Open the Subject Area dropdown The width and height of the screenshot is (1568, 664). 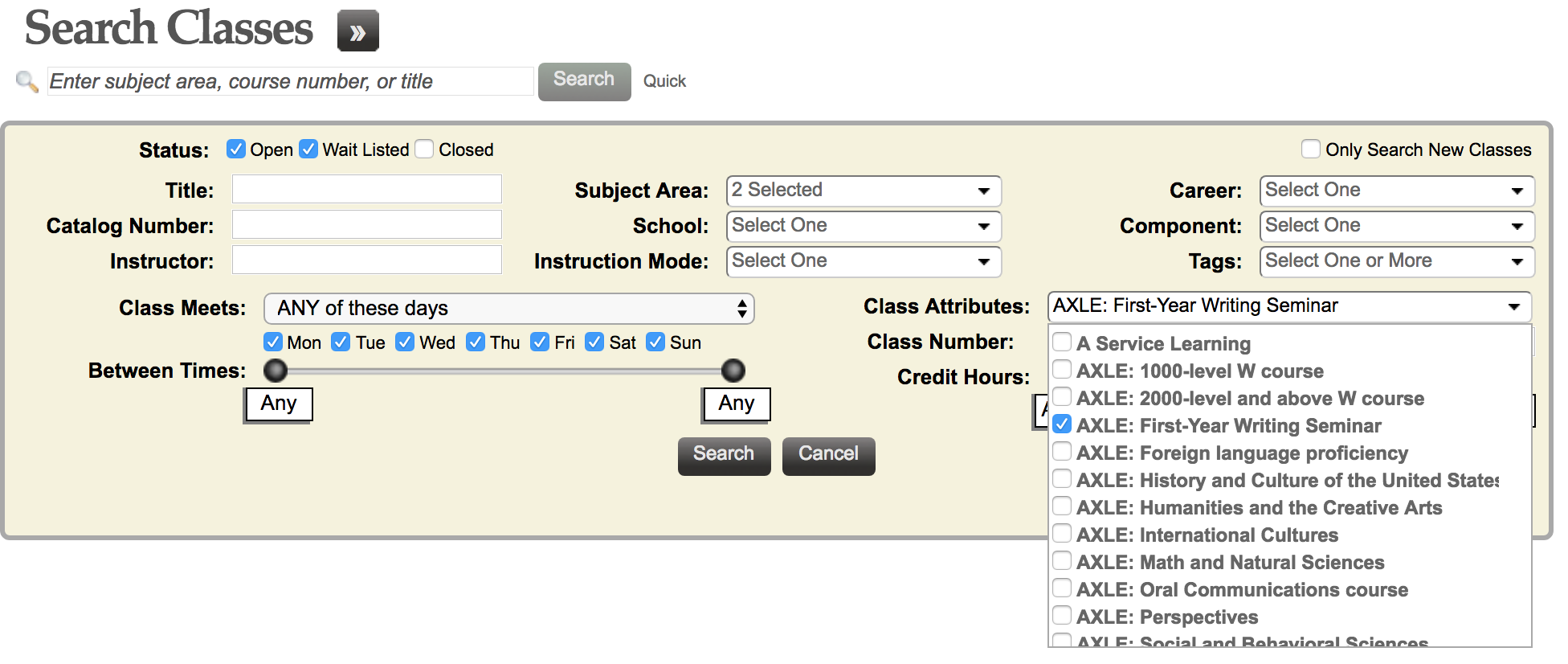[x=863, y=191]
